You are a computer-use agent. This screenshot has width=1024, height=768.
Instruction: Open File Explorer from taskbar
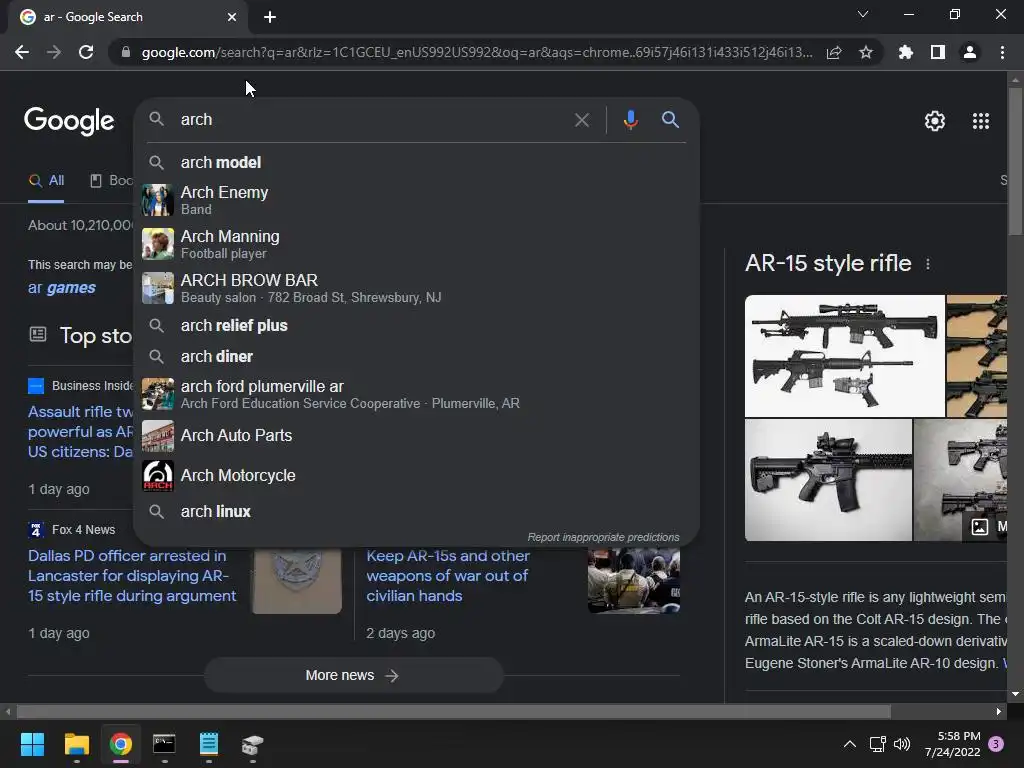[x=76, y=744]
